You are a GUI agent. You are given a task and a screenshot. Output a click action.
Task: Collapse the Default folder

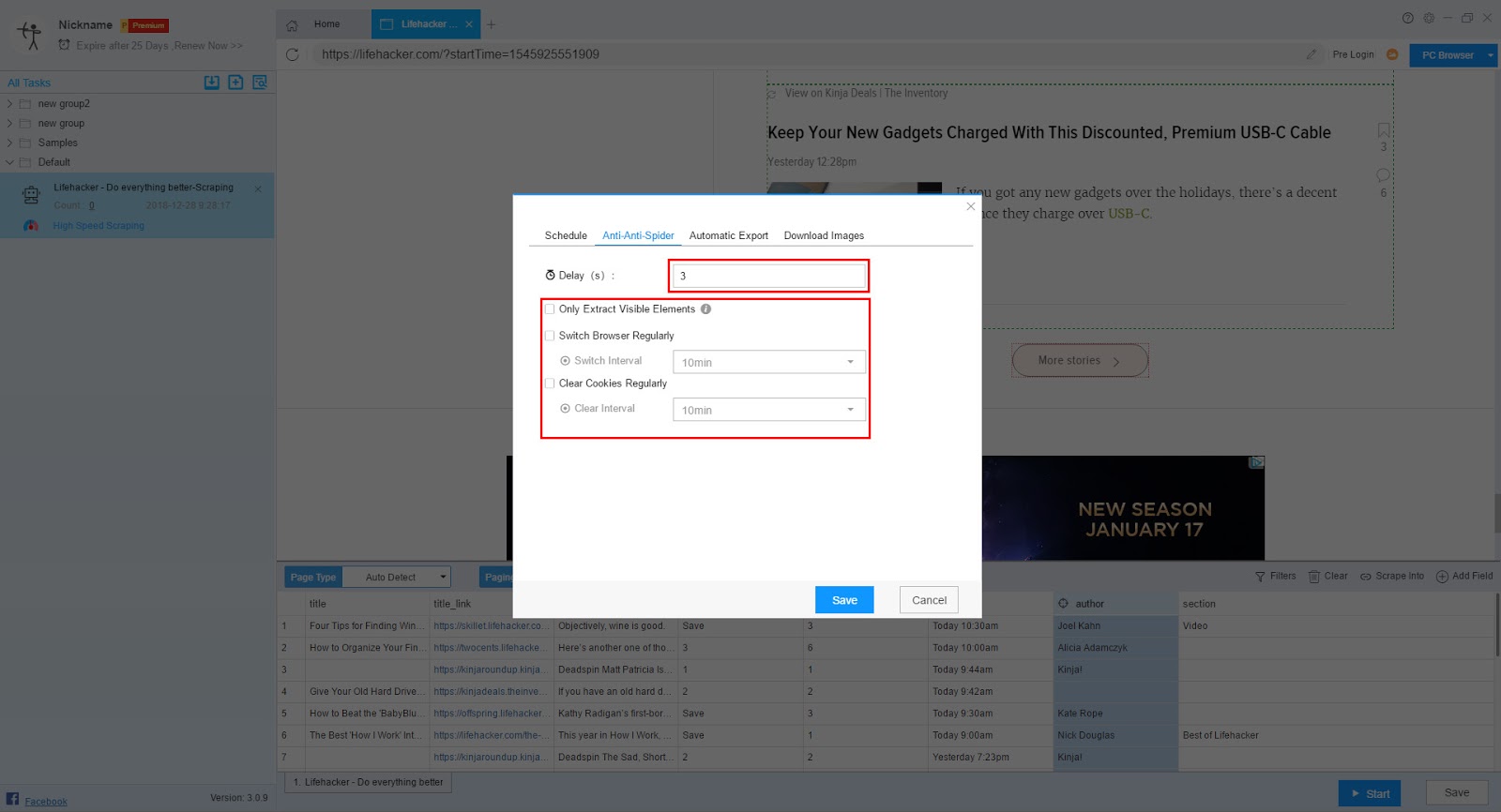(10, 162)
